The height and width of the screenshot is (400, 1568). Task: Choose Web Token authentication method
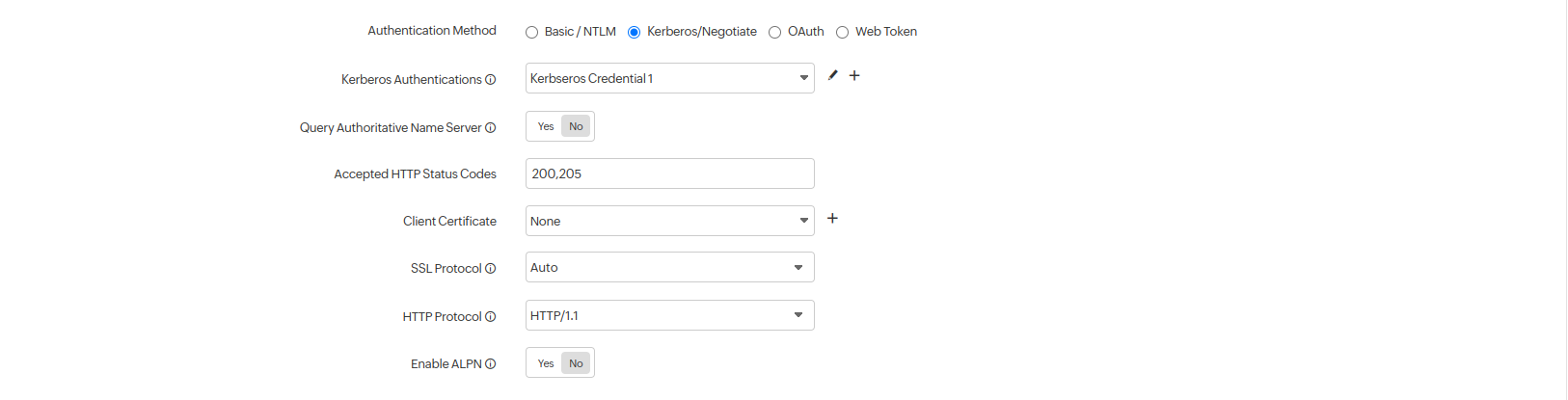click(843, 33)
